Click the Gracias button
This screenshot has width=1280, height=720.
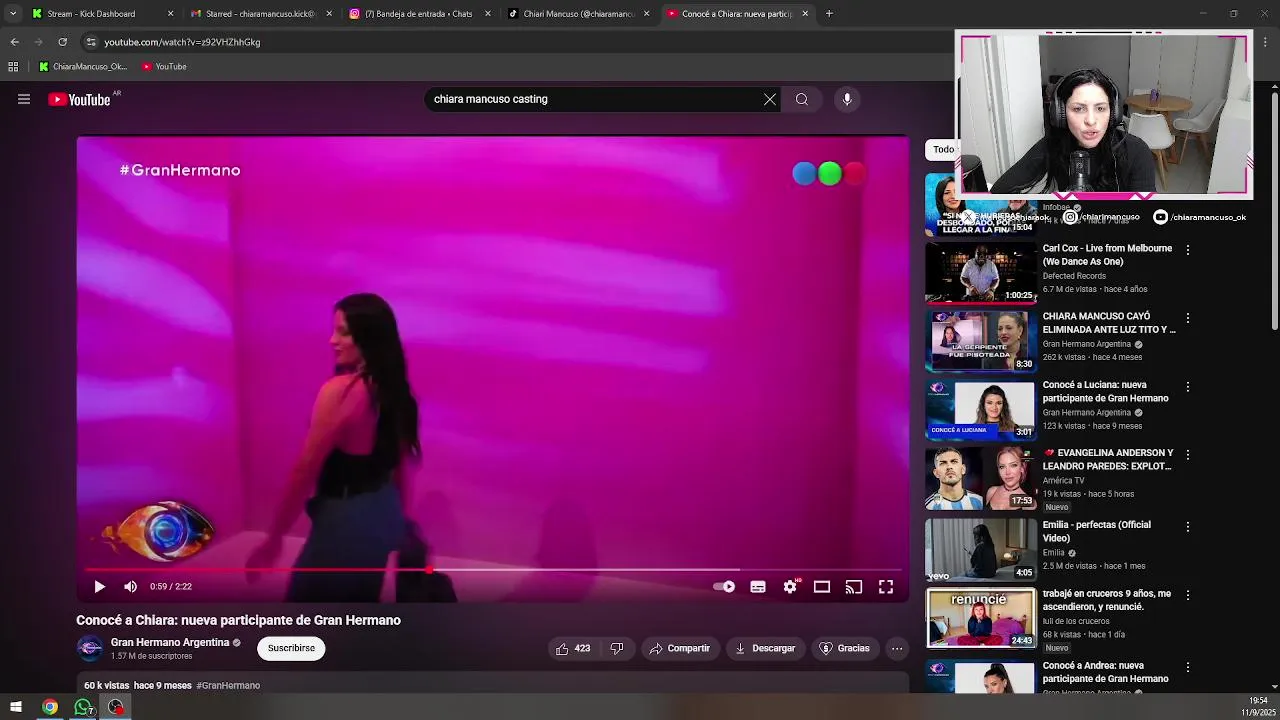(x=845, y=648)
